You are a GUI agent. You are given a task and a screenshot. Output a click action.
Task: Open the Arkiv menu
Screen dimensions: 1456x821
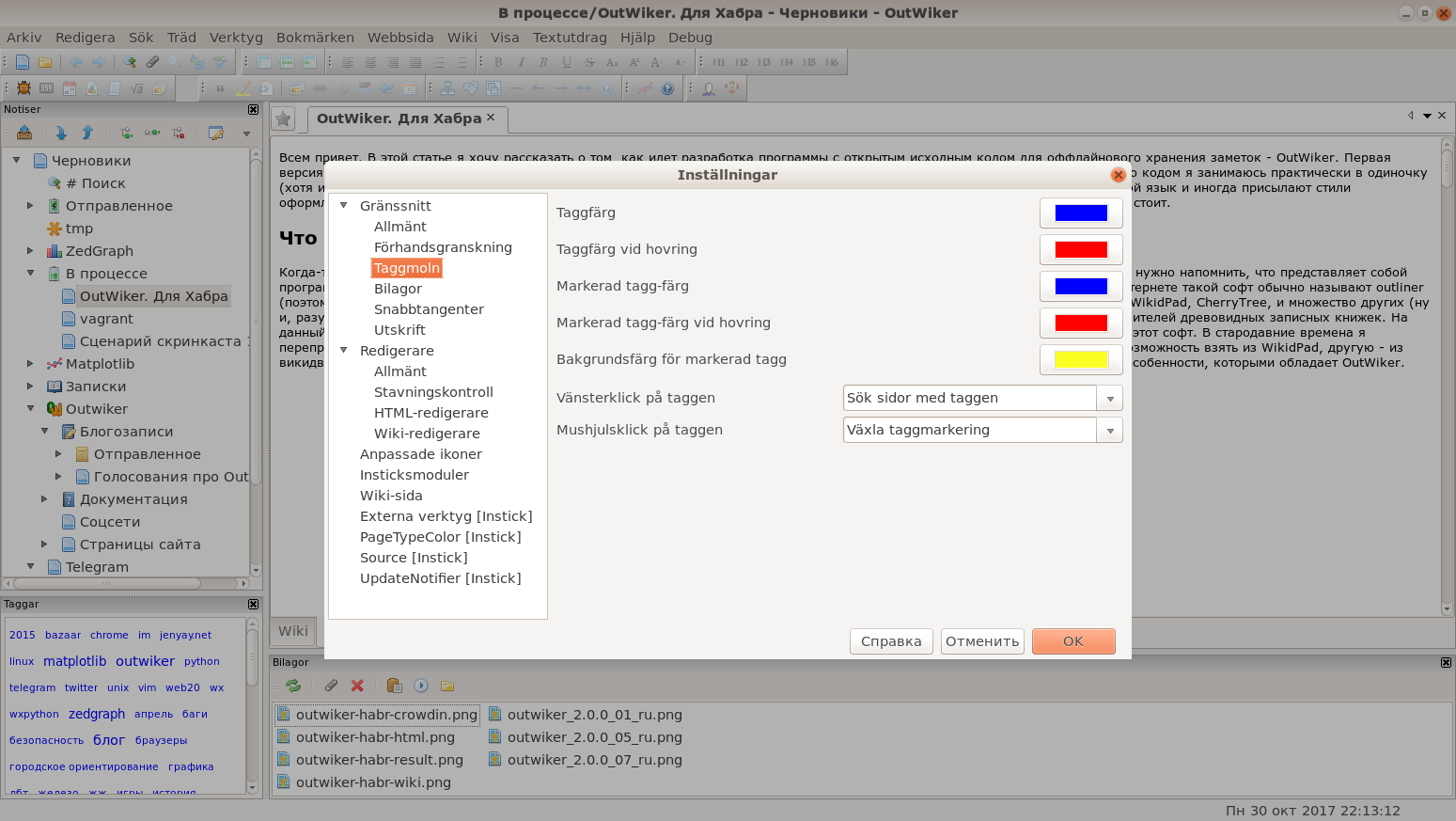pos(24,38)
